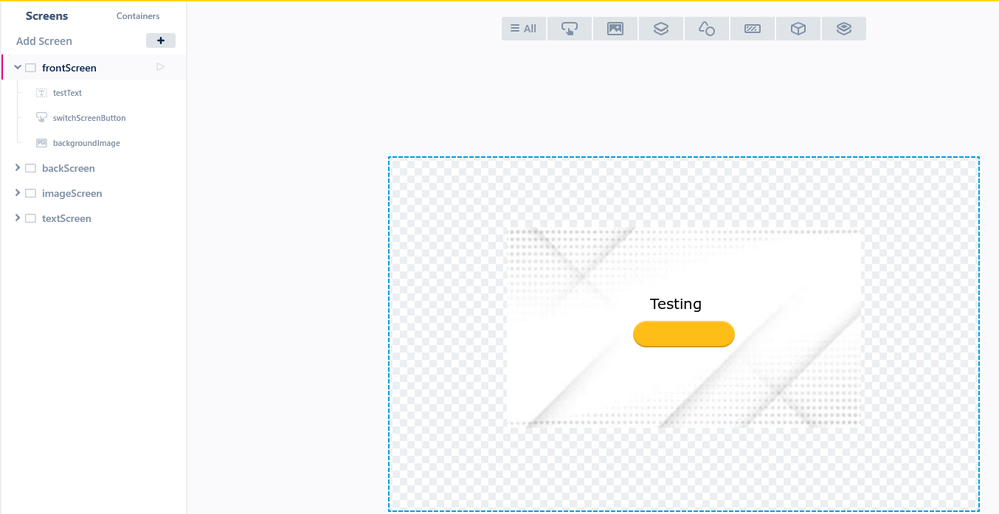Click the Add Screen label
This screenshot has height=514, width=999.
44,41
